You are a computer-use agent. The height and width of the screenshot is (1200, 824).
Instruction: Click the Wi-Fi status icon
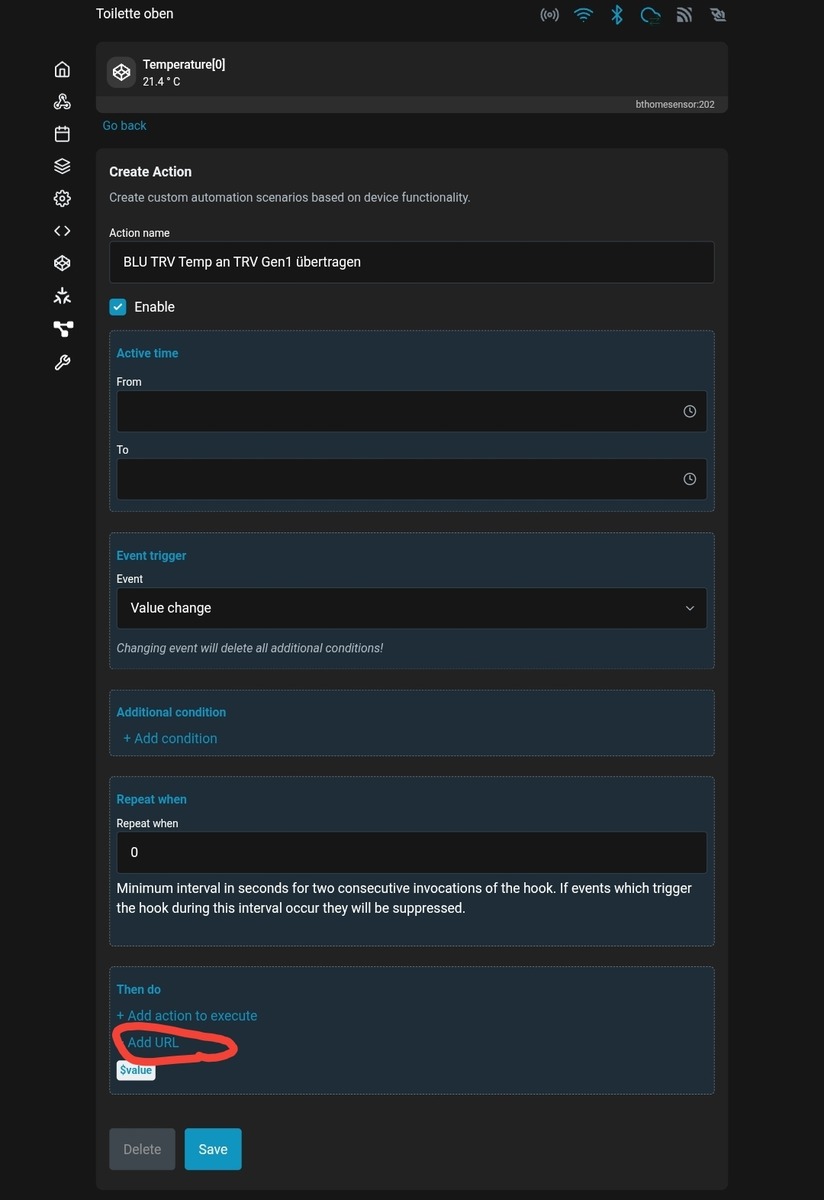point(583,15)
